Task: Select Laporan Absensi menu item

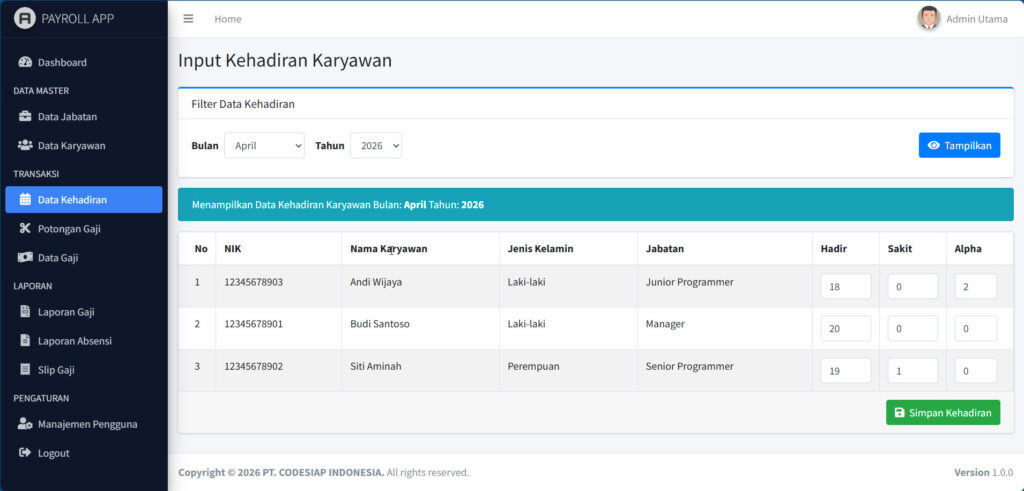Action: (74, 341)
